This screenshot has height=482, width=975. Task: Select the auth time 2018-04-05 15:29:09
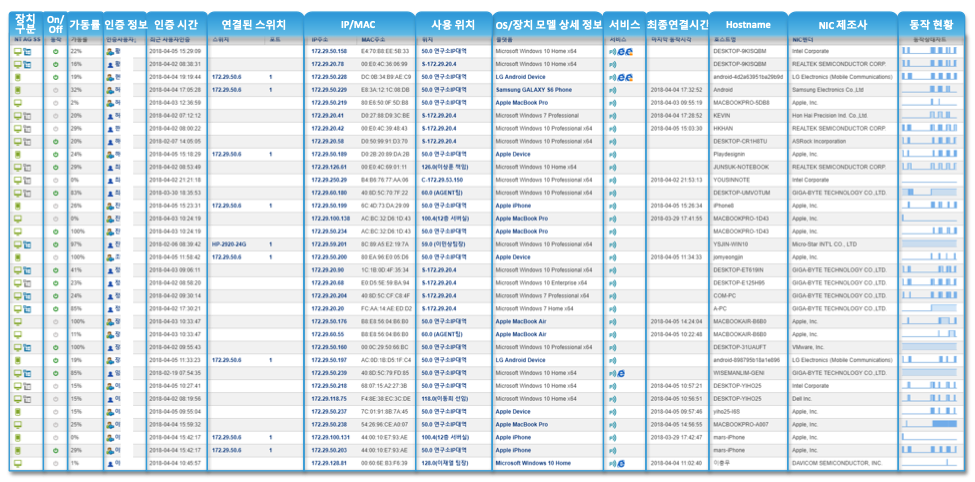[x=175, y=52]
